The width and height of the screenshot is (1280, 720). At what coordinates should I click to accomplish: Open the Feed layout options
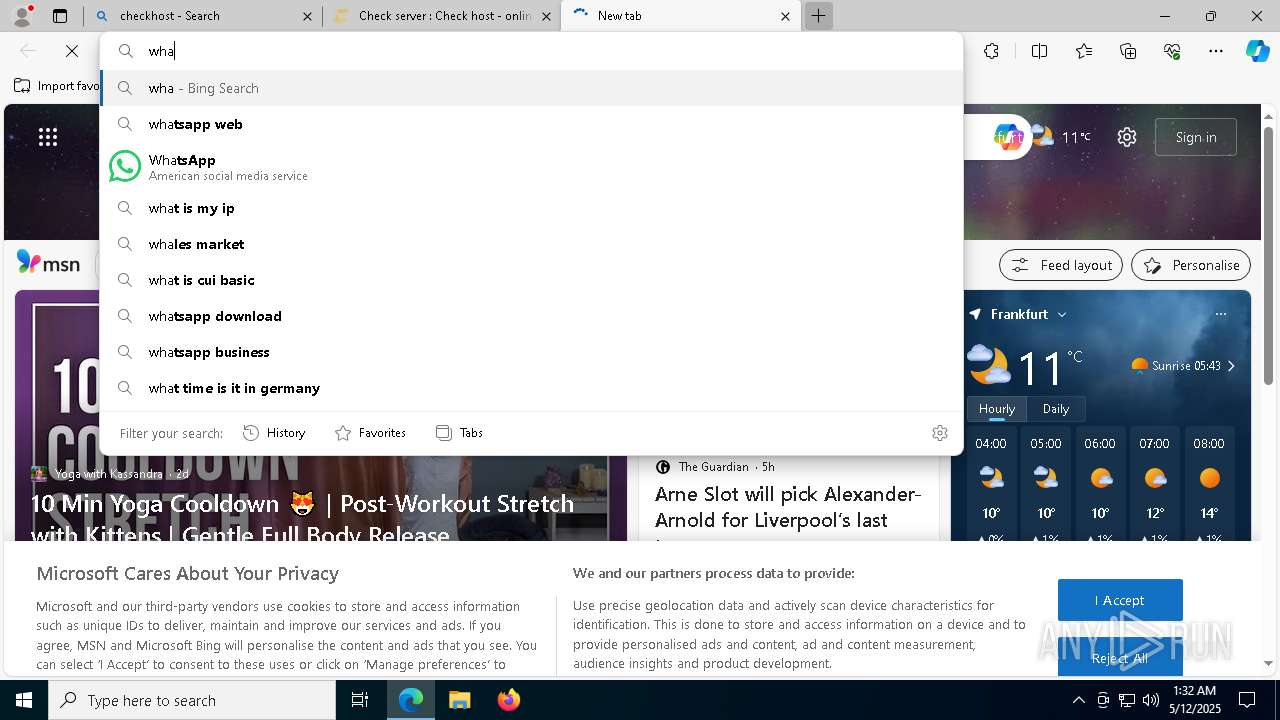click(1061, 265)
